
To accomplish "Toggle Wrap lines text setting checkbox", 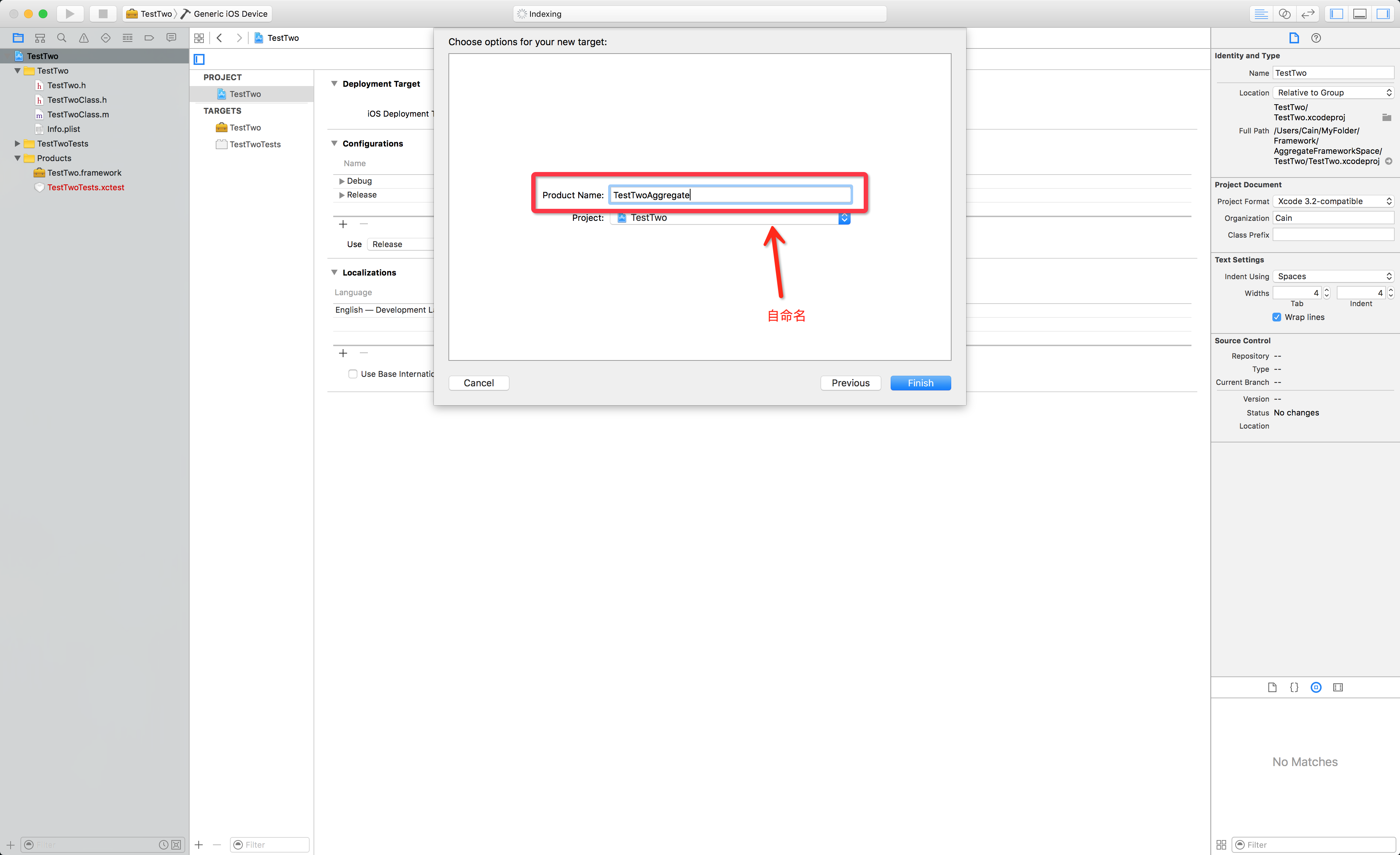I will [x=1278, y=317].
